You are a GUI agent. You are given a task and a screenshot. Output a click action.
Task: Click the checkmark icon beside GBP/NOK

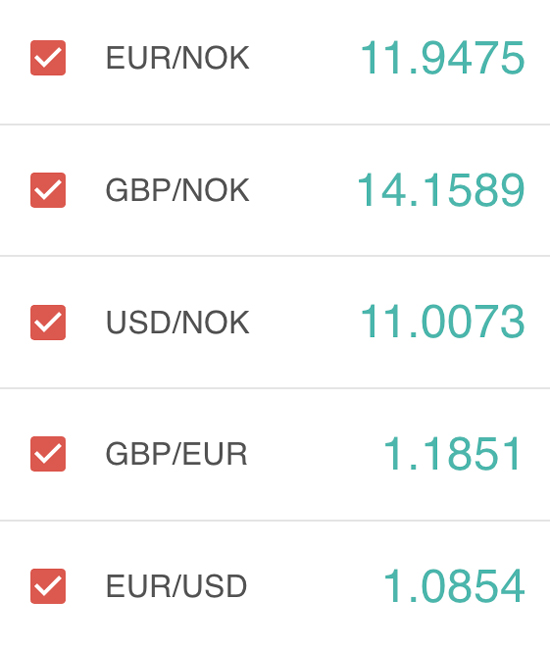click(48, 190)
